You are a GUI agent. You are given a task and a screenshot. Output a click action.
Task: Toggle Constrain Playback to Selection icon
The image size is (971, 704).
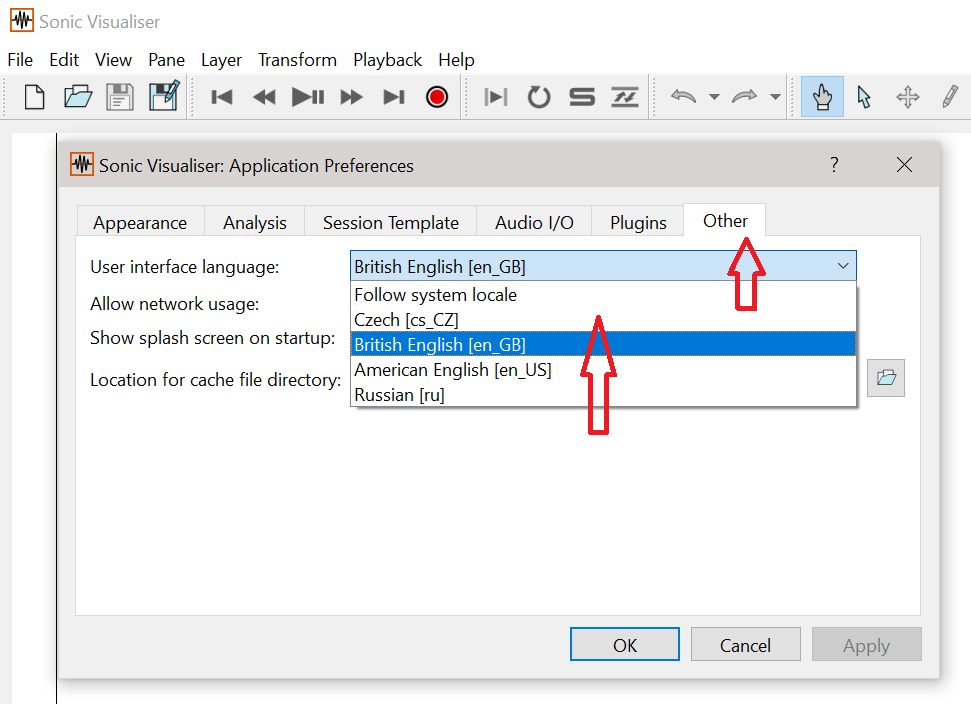[x=496, y=97]
